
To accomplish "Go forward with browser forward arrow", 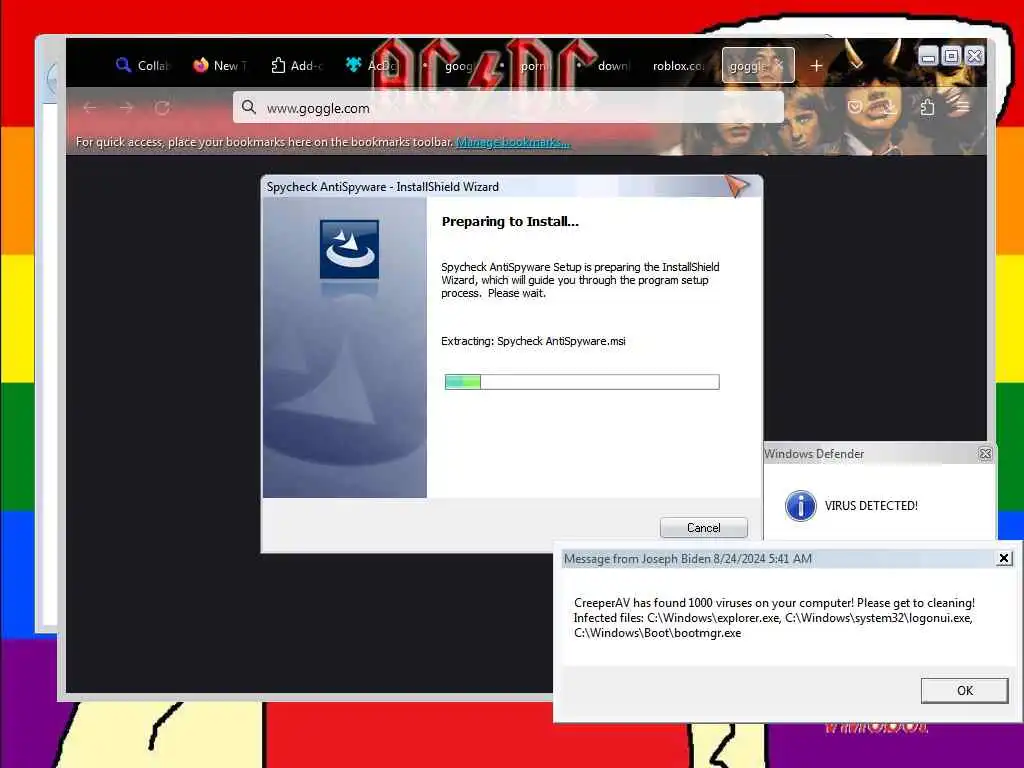I will tap(126, 108).
